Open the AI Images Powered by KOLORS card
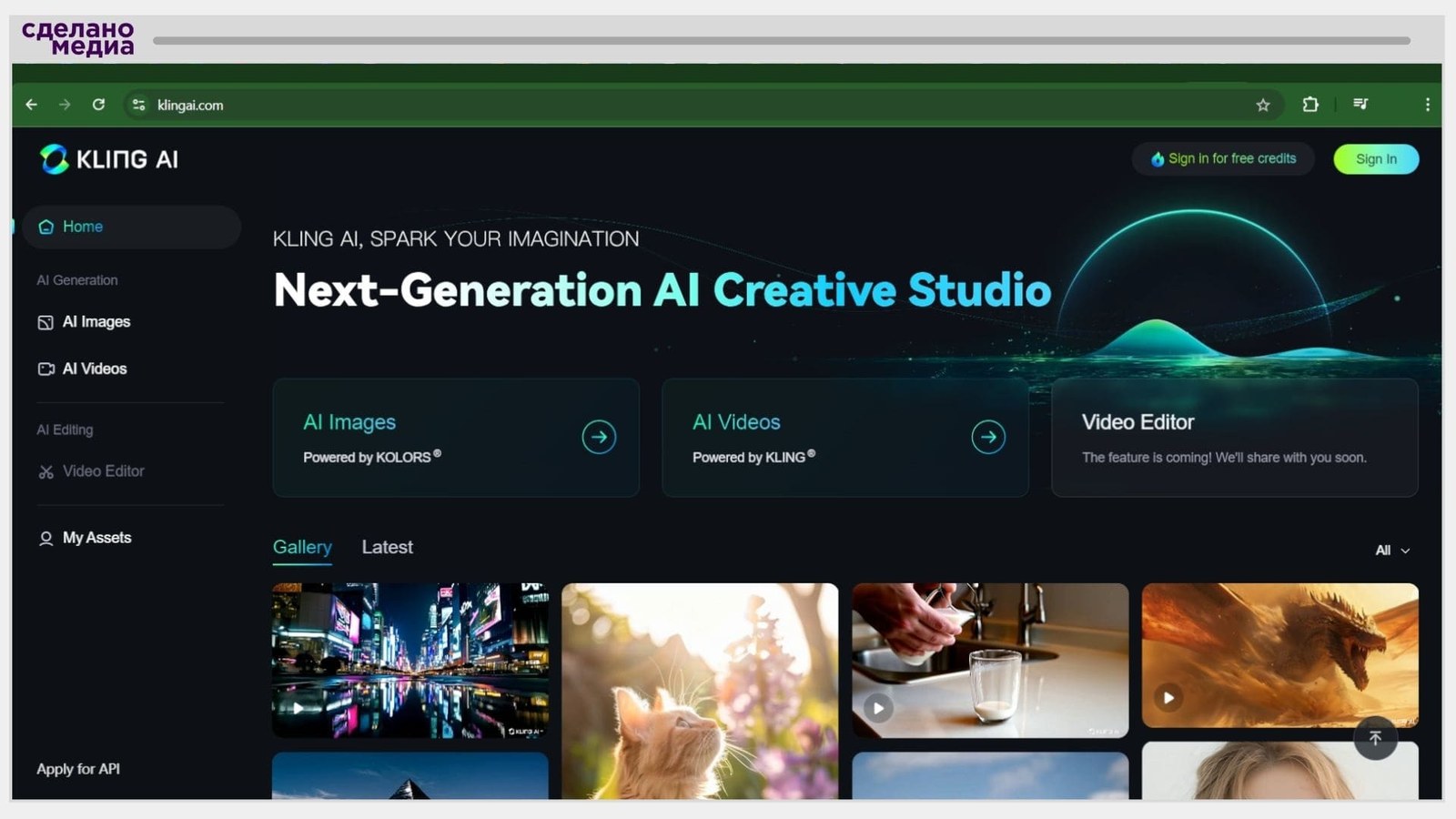Screen dimensions: 1456x819 click(456, 438)
